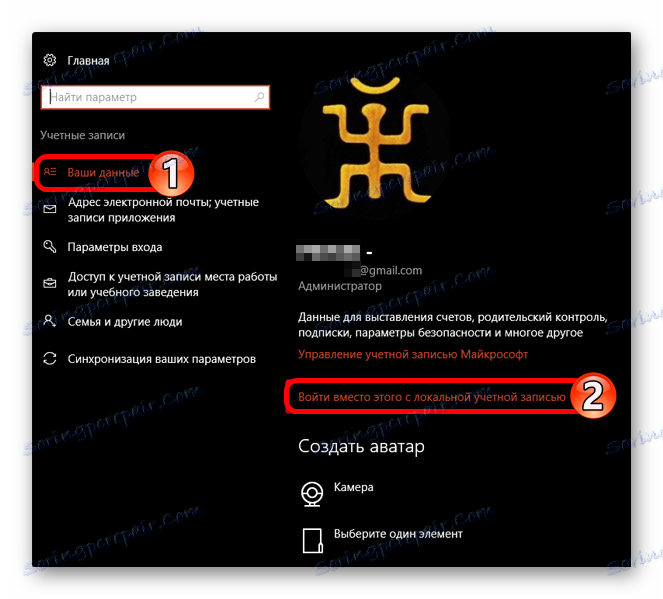Viewport: 663px width, 599px height.
Task: Open Параметры входа section
Action: (x=115, y=247)
